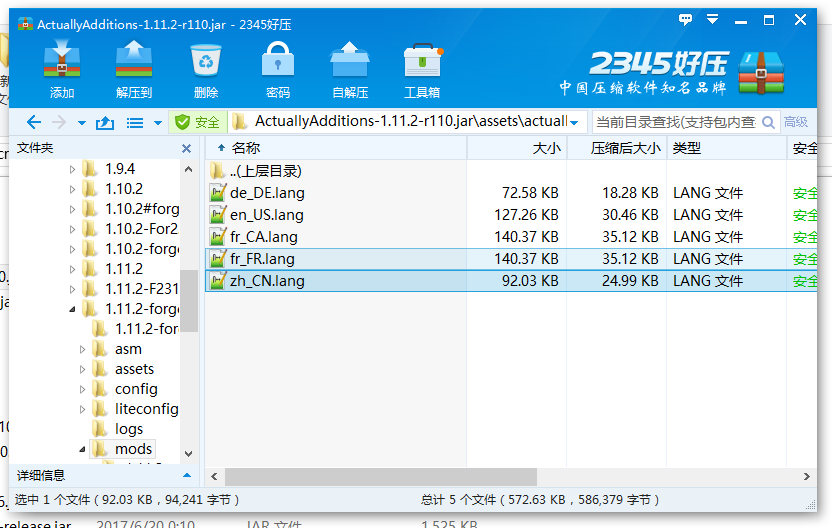The width and height of the screenshot is (832, 528).
Task: Close the 文件夹 folder panel
Action: [x=186, y=148]
